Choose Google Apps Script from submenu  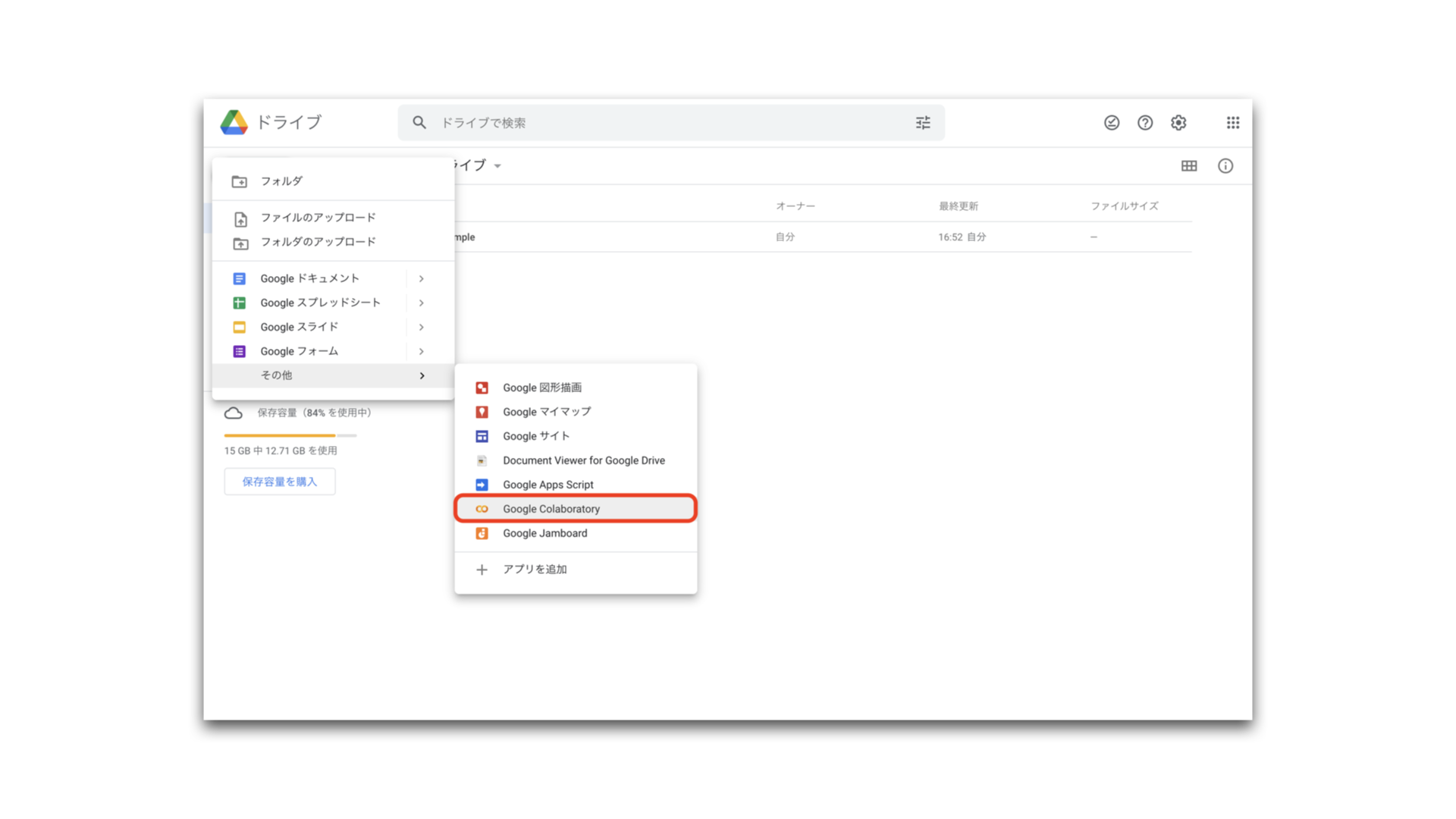tap(576, 485)
